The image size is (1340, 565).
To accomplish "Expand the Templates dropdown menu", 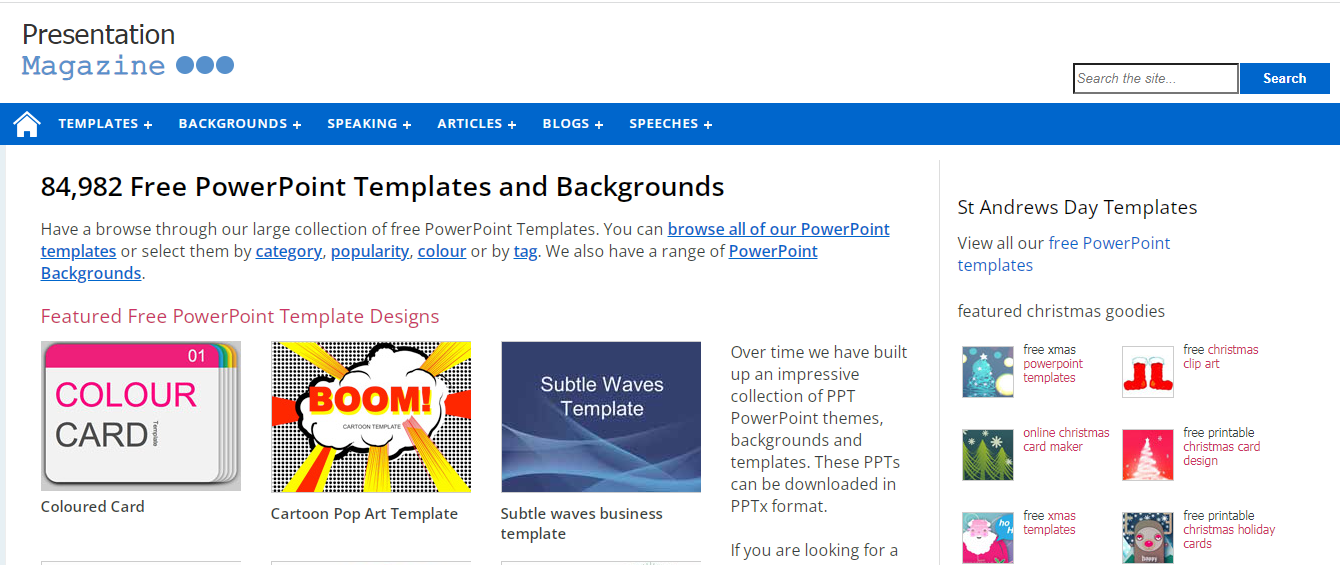I will coord(105,124).
